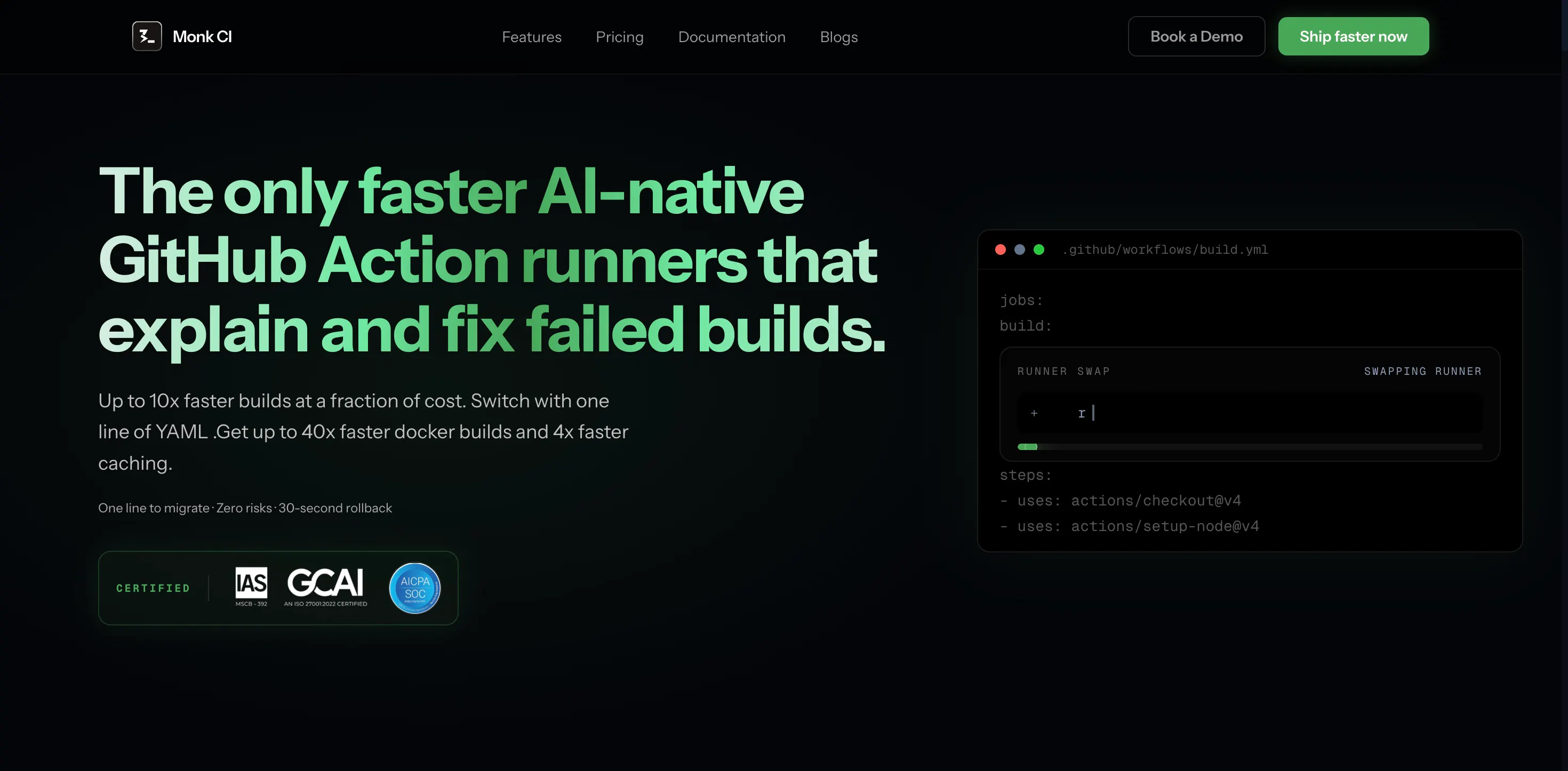Click the 'steps:' line in the code

(1026, 475)
